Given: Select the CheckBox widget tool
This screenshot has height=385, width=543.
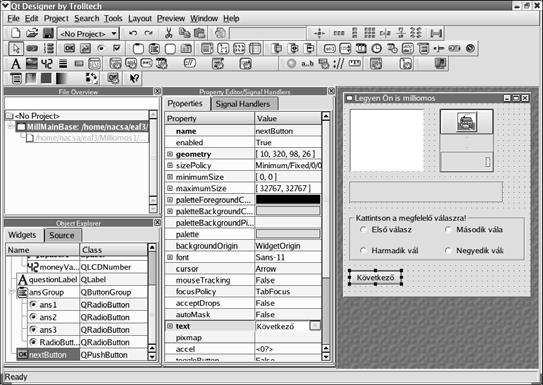Looking at the screenshot, I should click(x=117, y=48).
